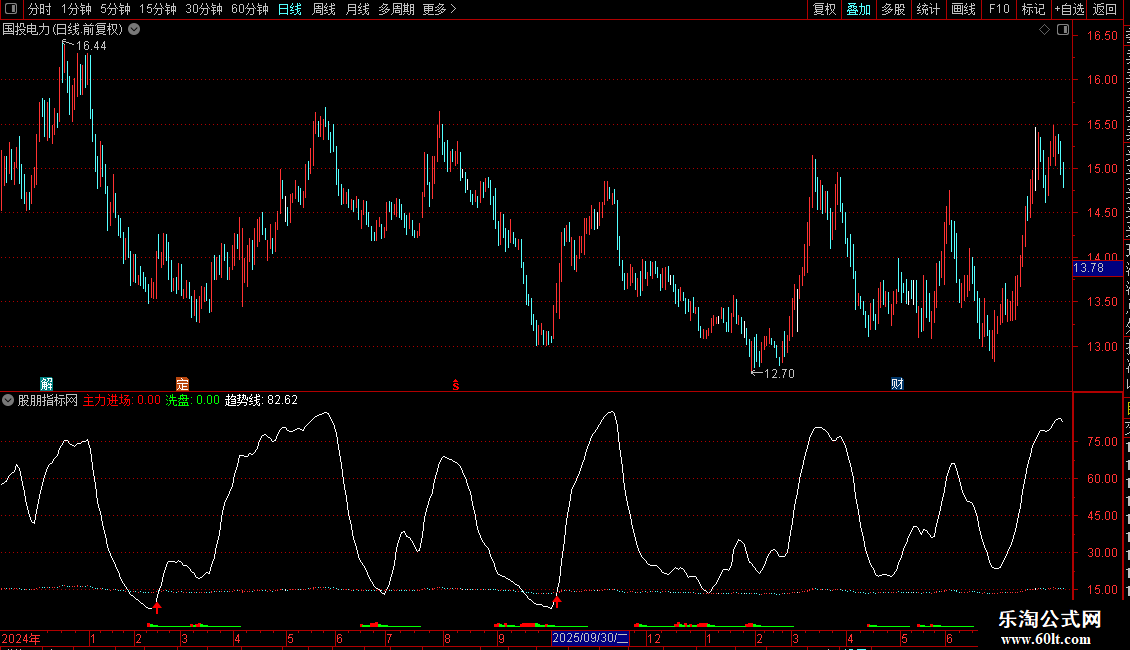Click the window split icon in chart corner
The height and width of the screenshot is (650, 1130).
(x=1062, y=30)
